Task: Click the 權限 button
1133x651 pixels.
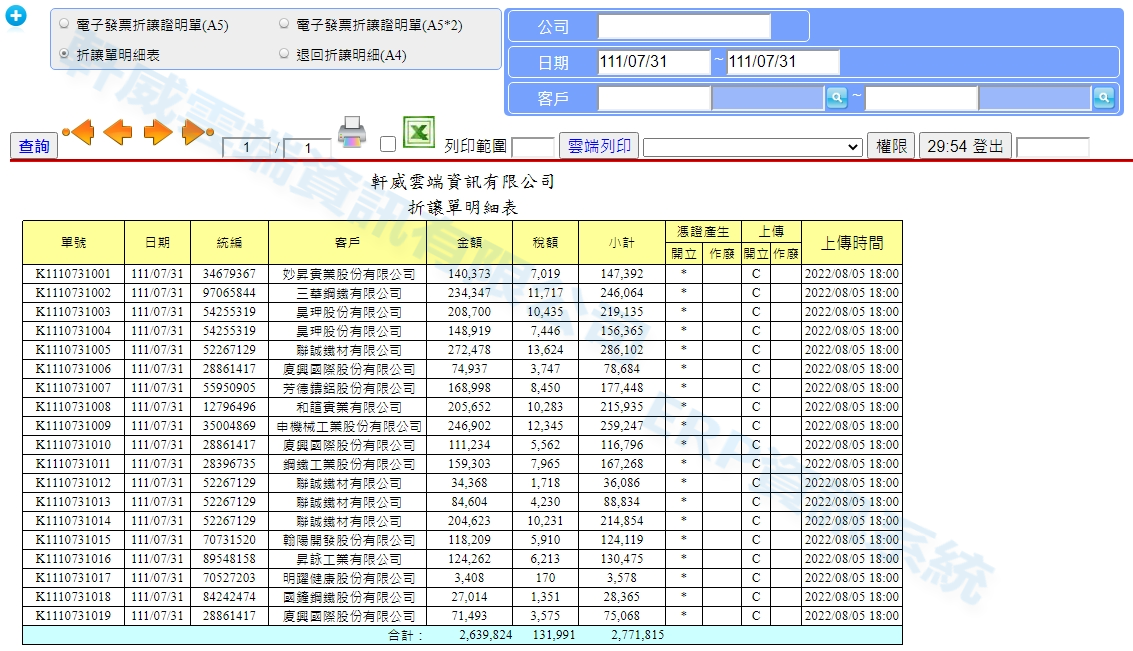Action: pyautogui.click(x=891, y=146)
